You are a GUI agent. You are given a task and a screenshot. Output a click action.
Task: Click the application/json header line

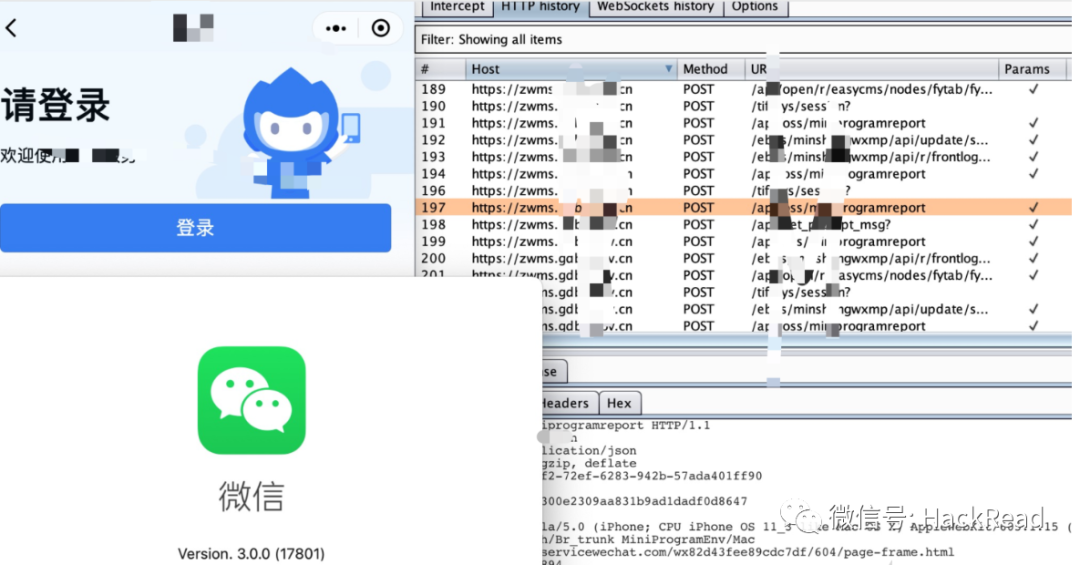pyautogui.click(x=590, y=451)
